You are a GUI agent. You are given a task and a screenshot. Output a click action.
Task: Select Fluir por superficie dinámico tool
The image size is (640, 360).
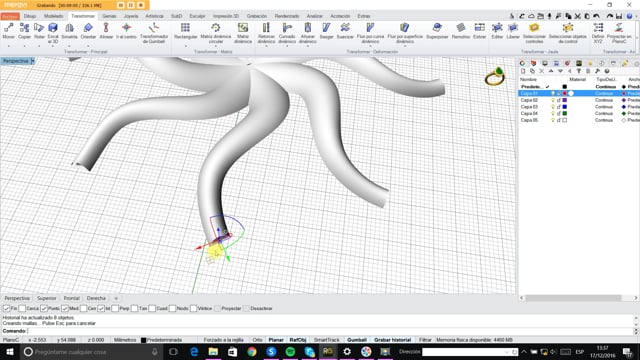pyautogui.click(x=405, y=33)
